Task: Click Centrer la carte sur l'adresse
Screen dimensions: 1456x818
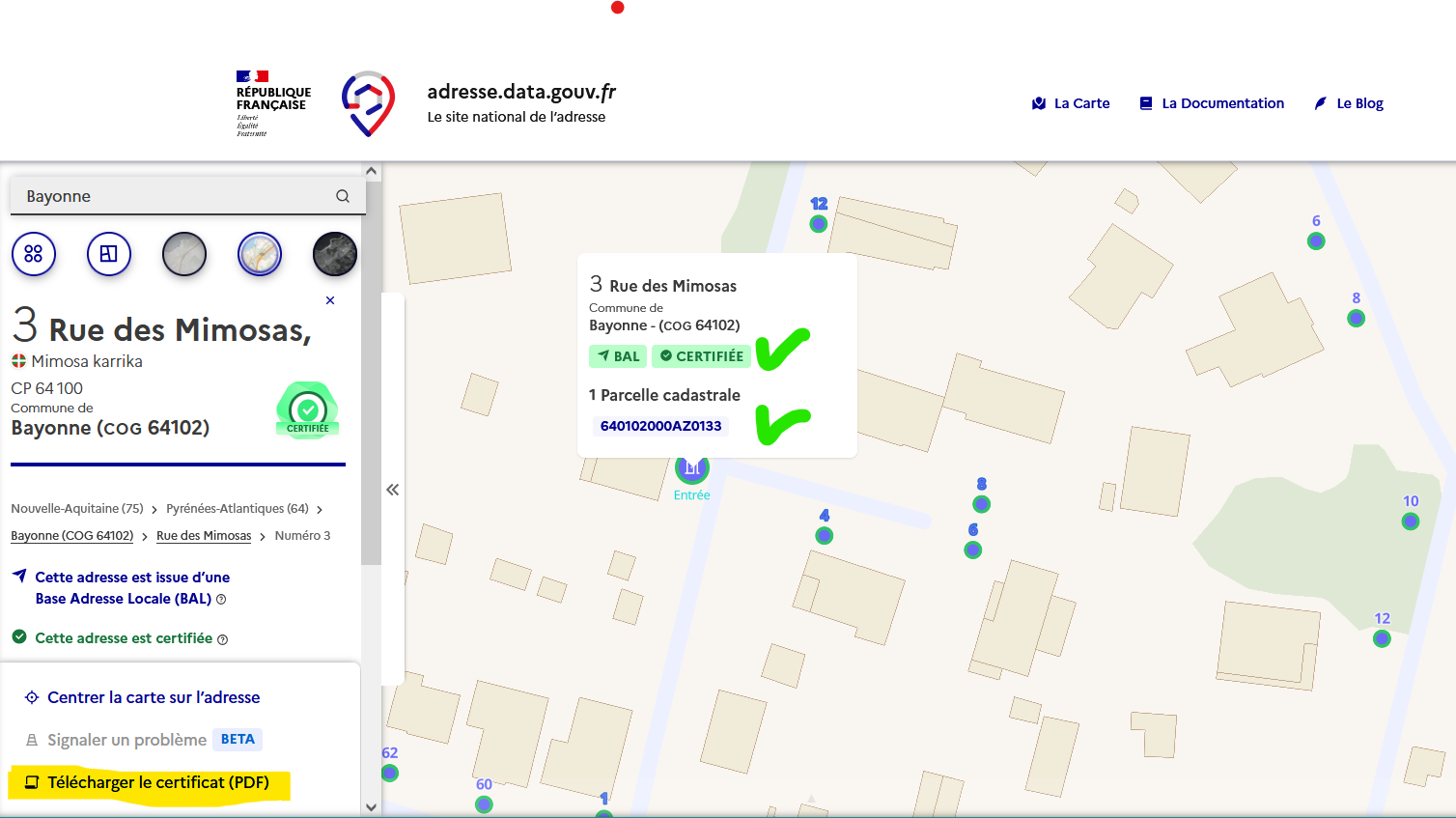Action: coord(154,697)
